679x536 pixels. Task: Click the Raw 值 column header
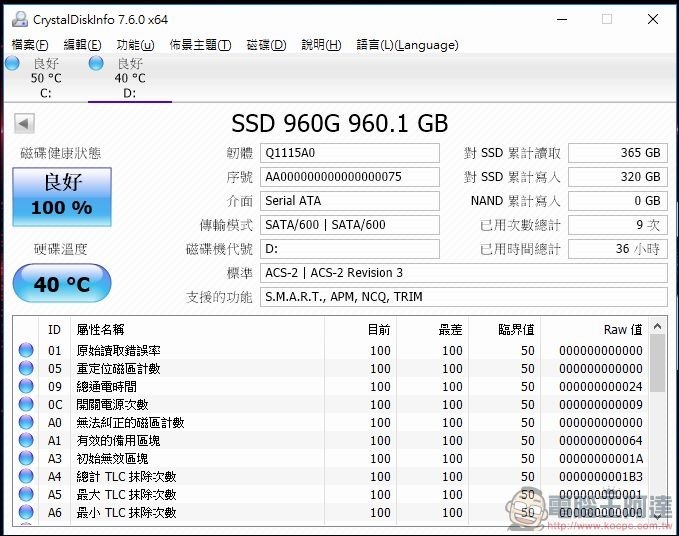(x=595, y=329)
